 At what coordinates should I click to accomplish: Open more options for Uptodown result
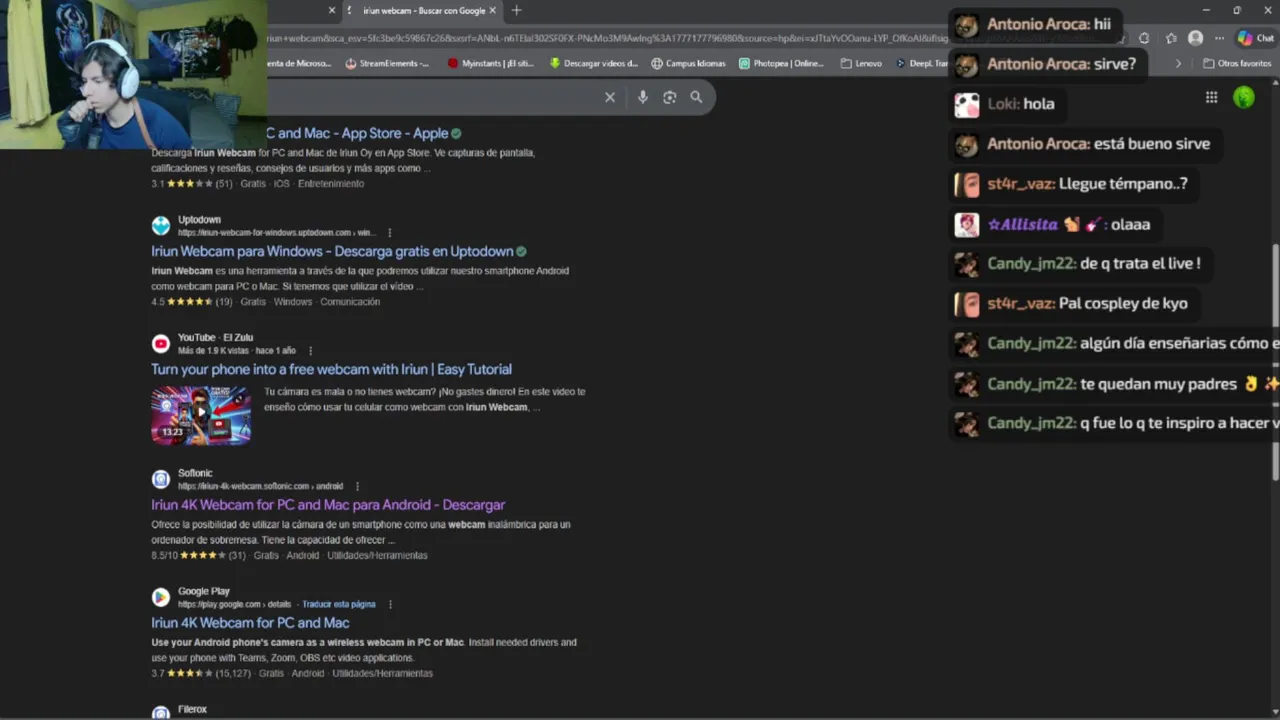point(390,233)
